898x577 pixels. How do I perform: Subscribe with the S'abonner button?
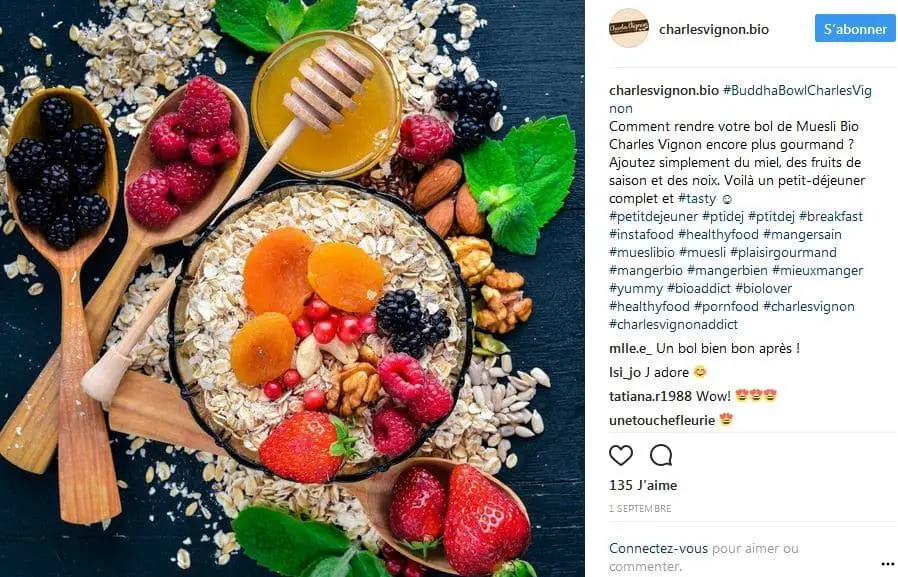coord(855,29)
